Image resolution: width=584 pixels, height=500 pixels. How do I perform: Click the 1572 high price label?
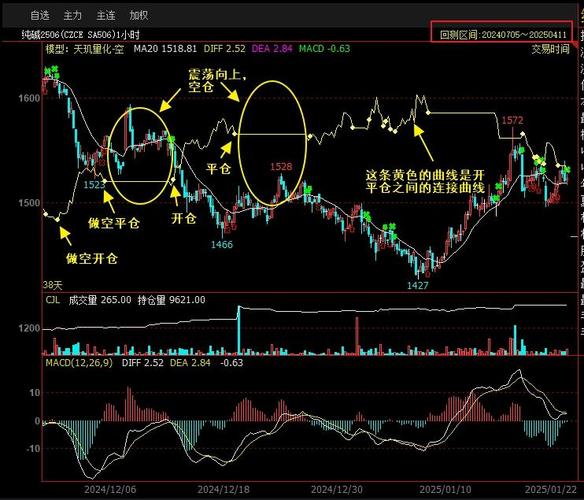point(512,120)
